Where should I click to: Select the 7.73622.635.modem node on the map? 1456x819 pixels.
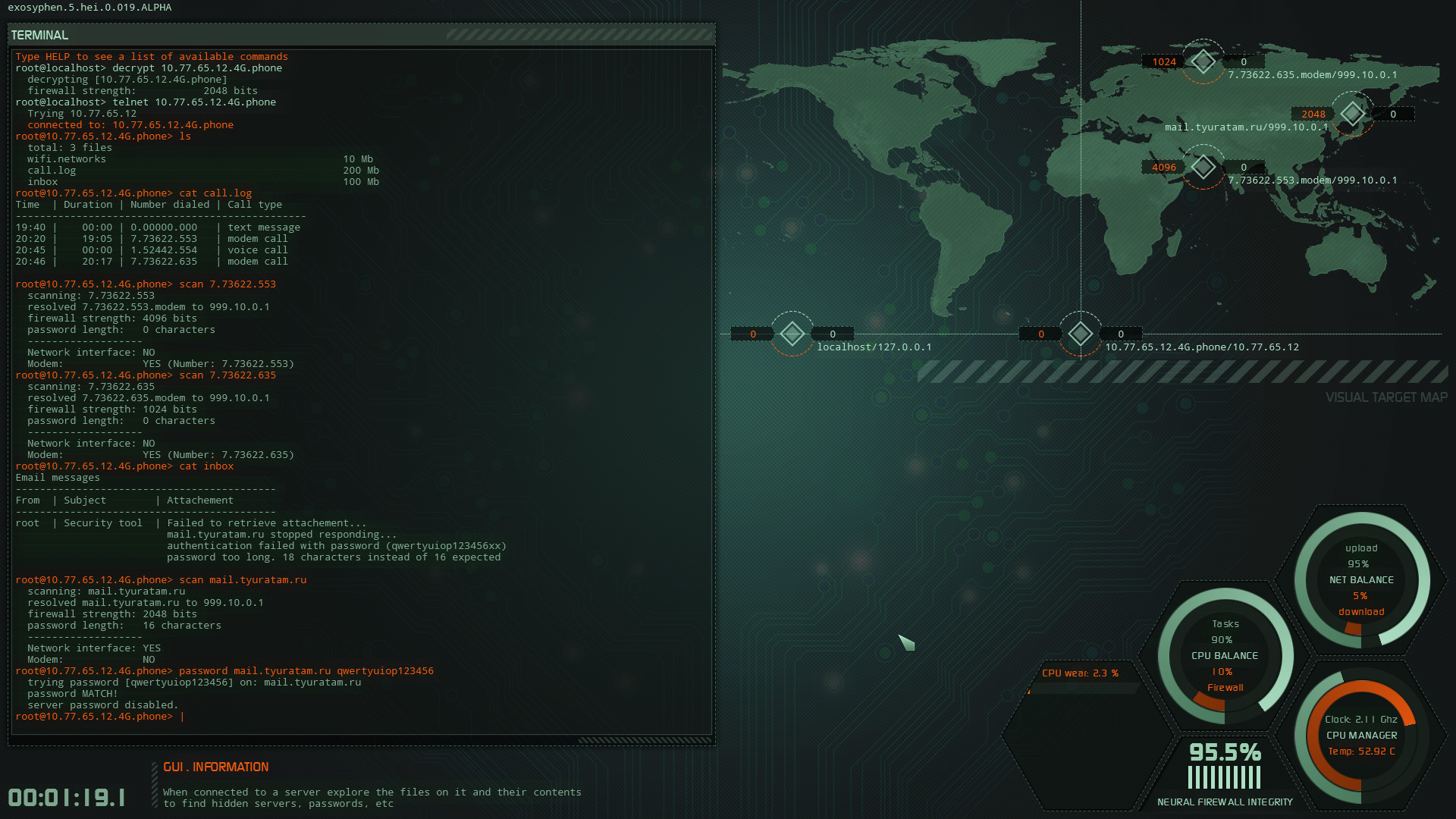coord(1203,61)
